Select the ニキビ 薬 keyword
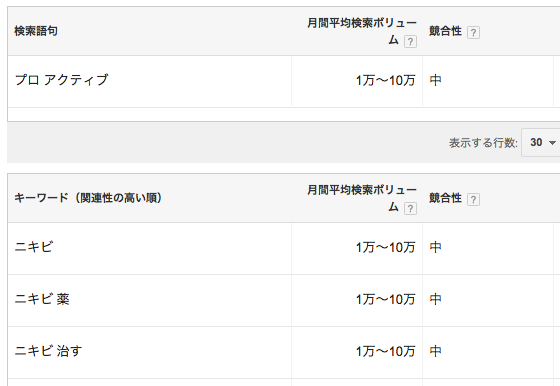Image resolution: width=560 pixels, height=386 pixels. click(42, 299)
